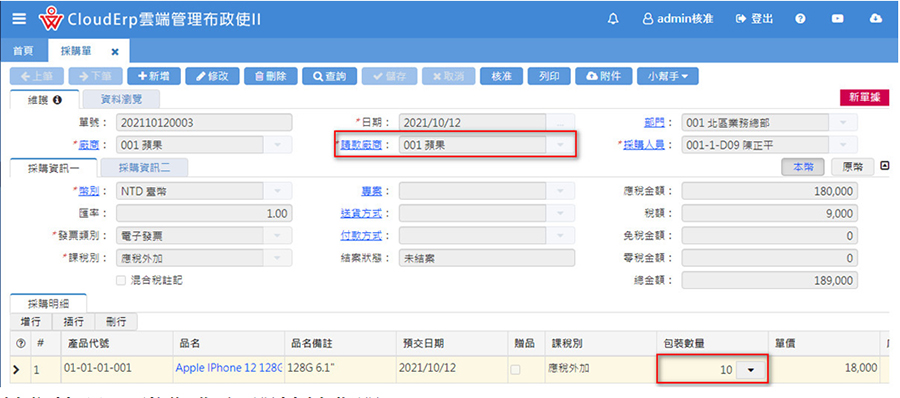Image resolution: width=900 pixels, height=398 pixels.
Task: Expand the 廠商 dropdown arrow
Action: coord(278,145)
